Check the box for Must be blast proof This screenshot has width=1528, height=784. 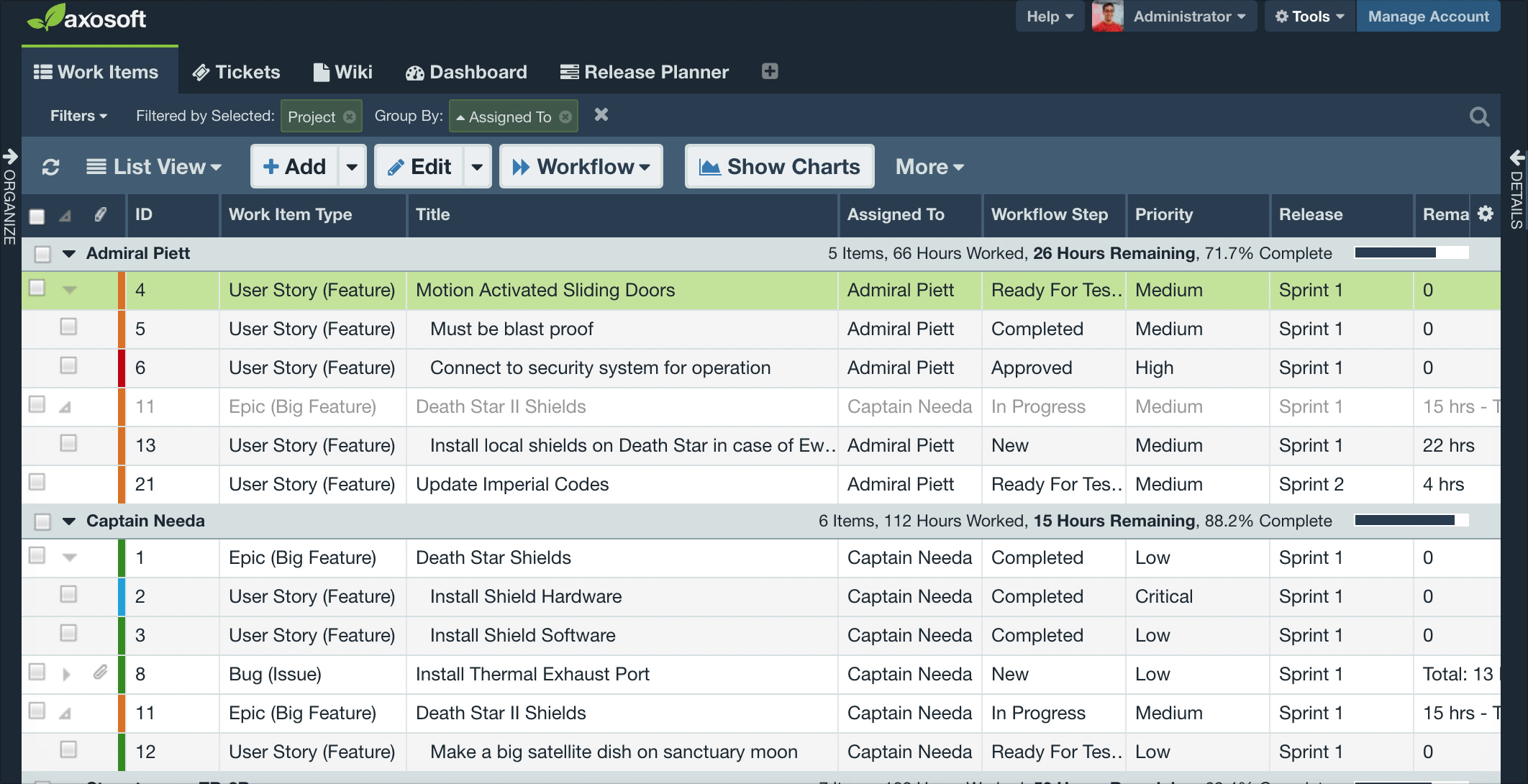68,327
